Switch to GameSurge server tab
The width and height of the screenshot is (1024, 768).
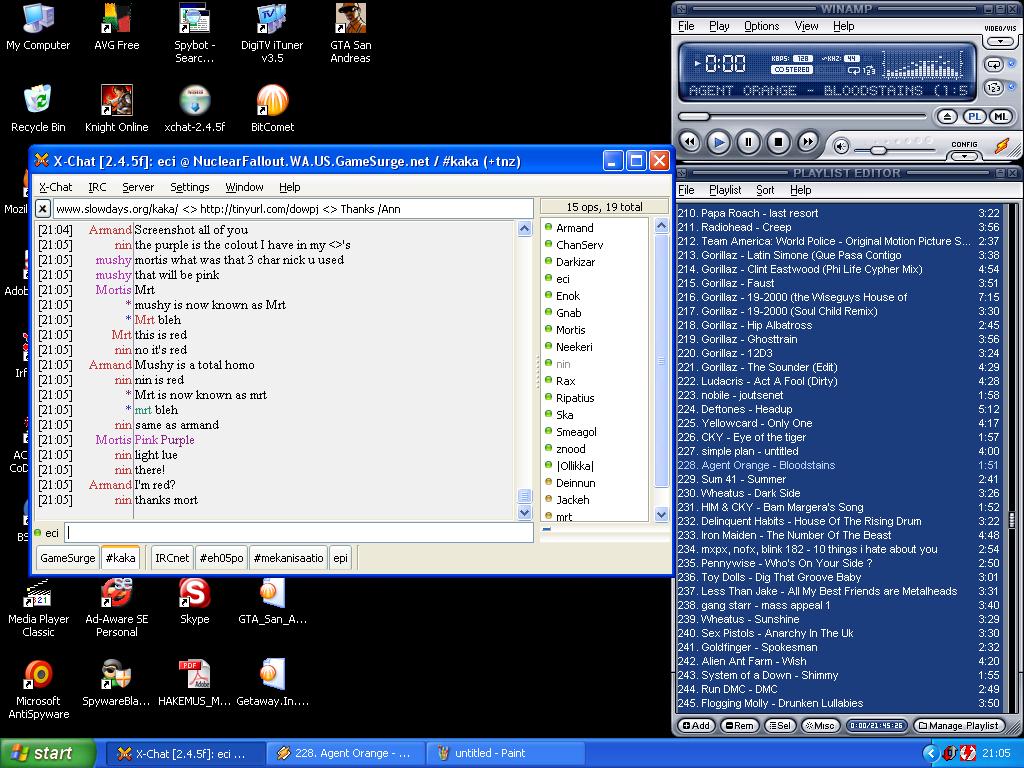click(x=67, y=558)
